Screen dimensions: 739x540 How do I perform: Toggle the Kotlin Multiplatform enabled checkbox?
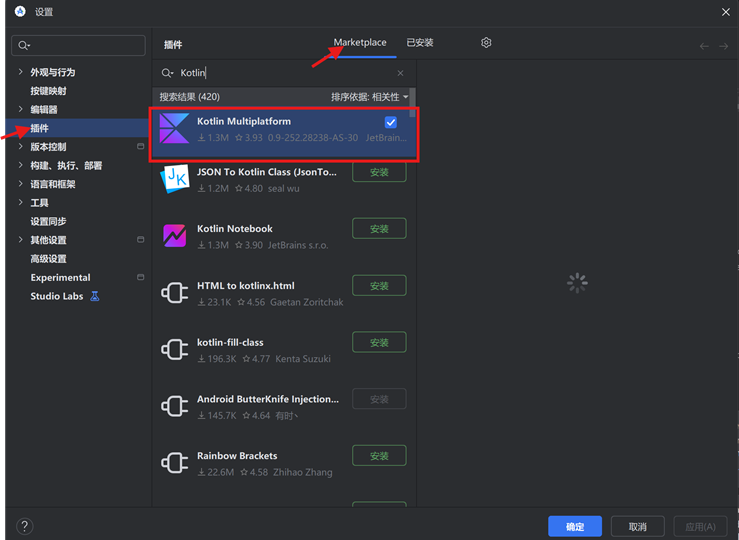(x=391, y=123)
